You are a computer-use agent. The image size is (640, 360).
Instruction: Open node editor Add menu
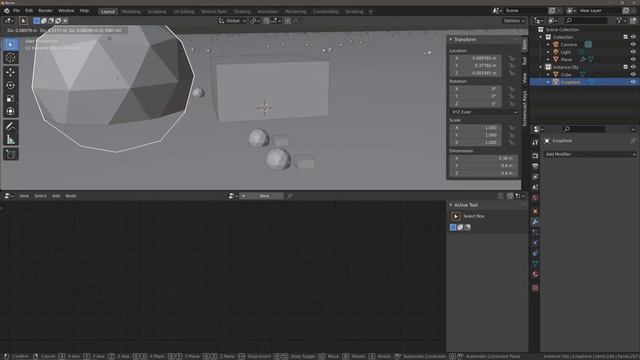pyautogui.click(x=56, y=196)
